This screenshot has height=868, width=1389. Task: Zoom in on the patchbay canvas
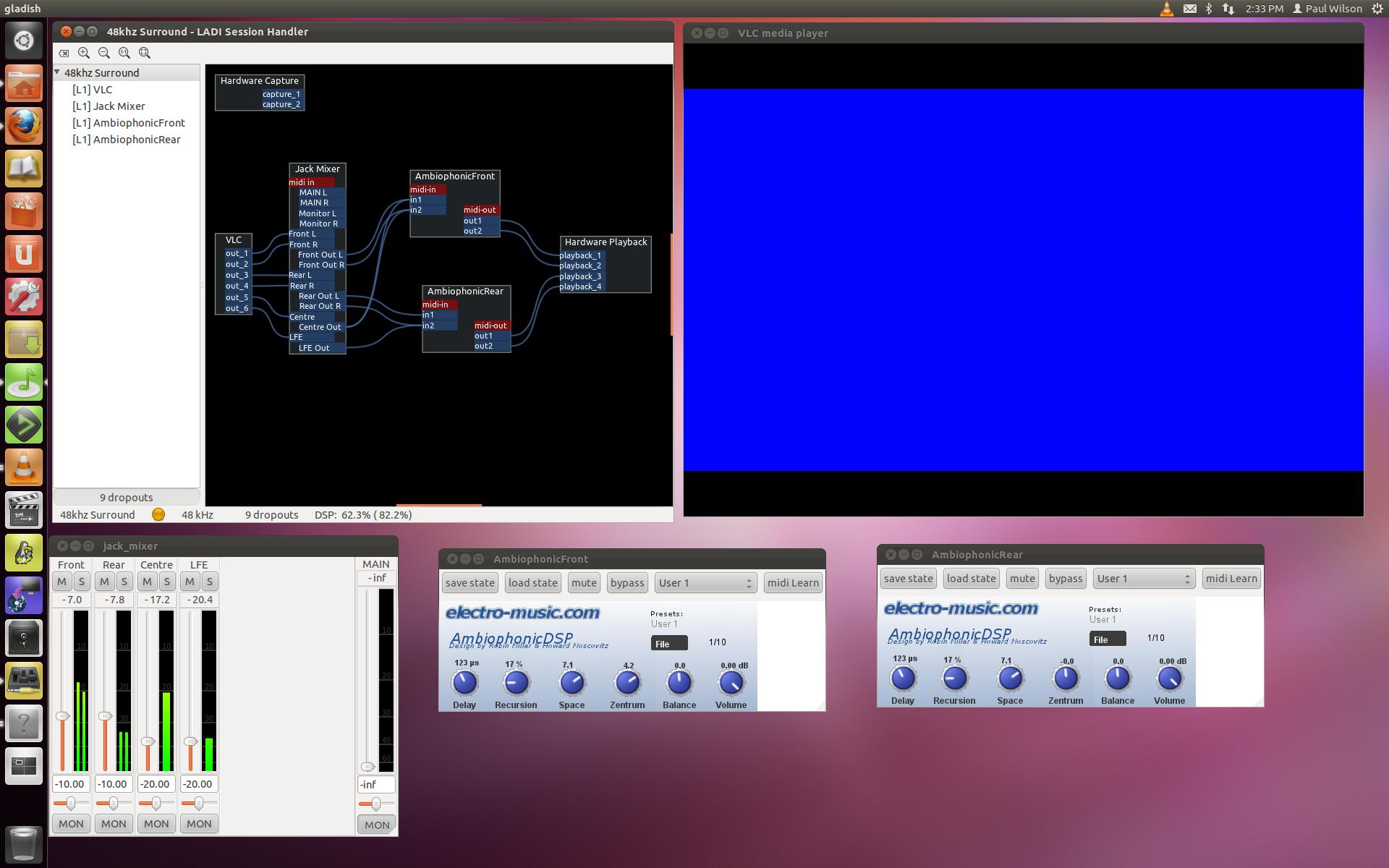tap(84, 53)
